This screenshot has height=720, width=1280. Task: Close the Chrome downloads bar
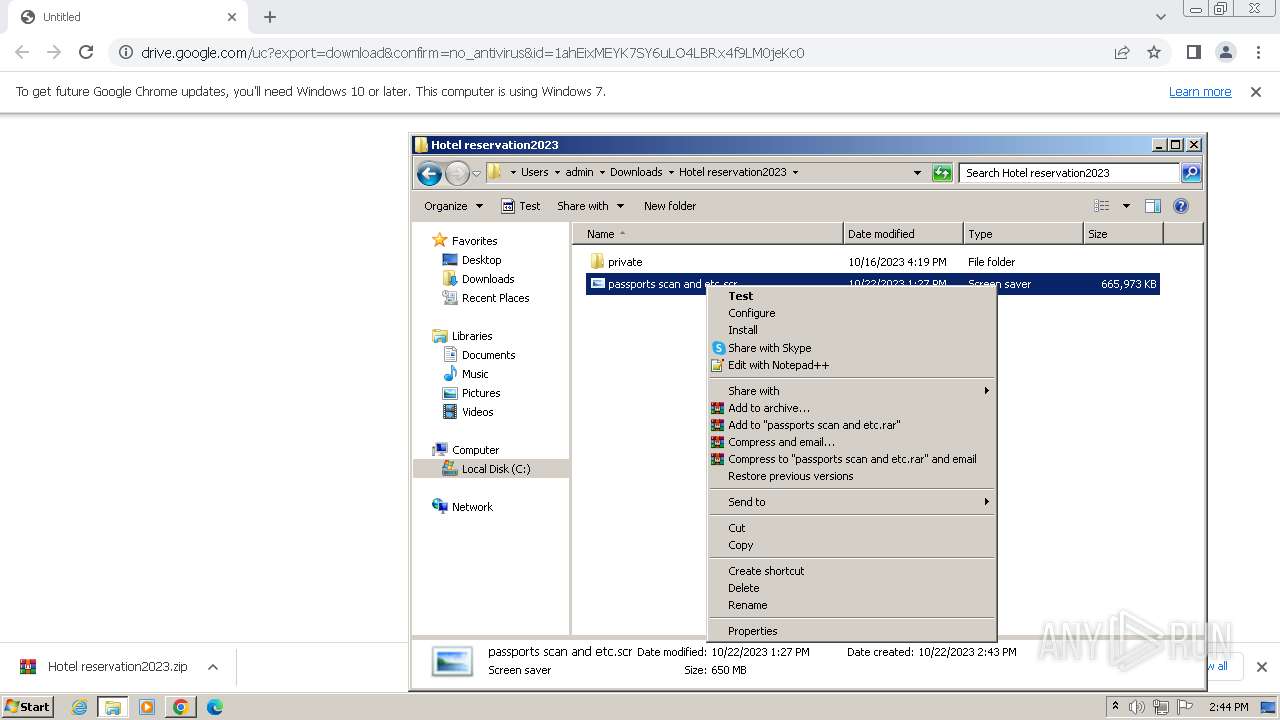[1261, 667]
